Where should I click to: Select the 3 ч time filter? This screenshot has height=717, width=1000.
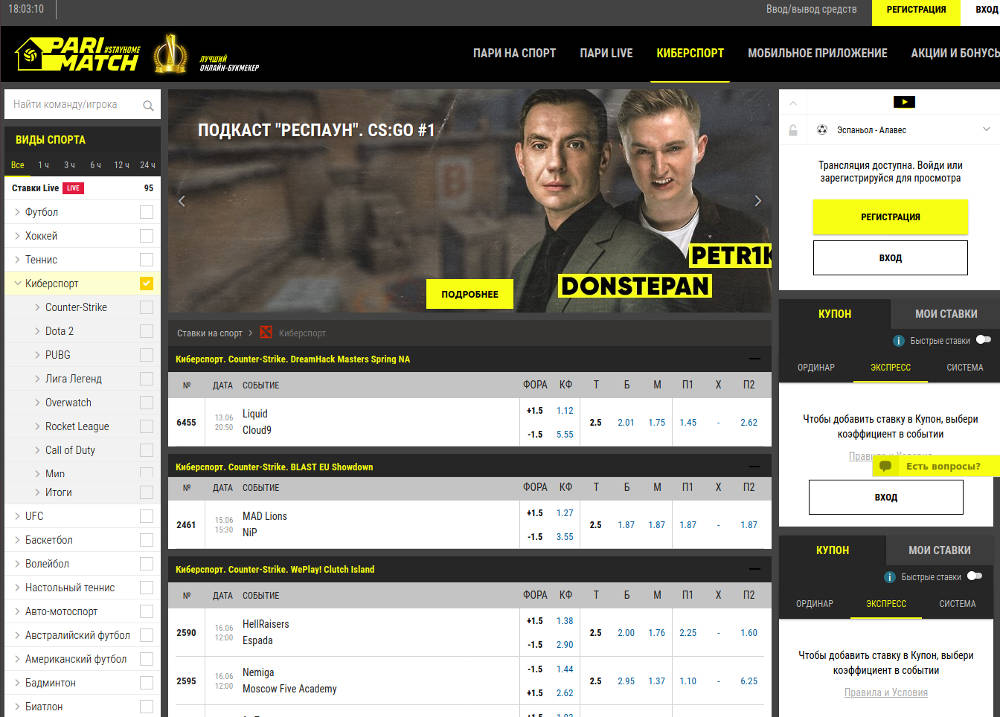[x=70, y=165]
